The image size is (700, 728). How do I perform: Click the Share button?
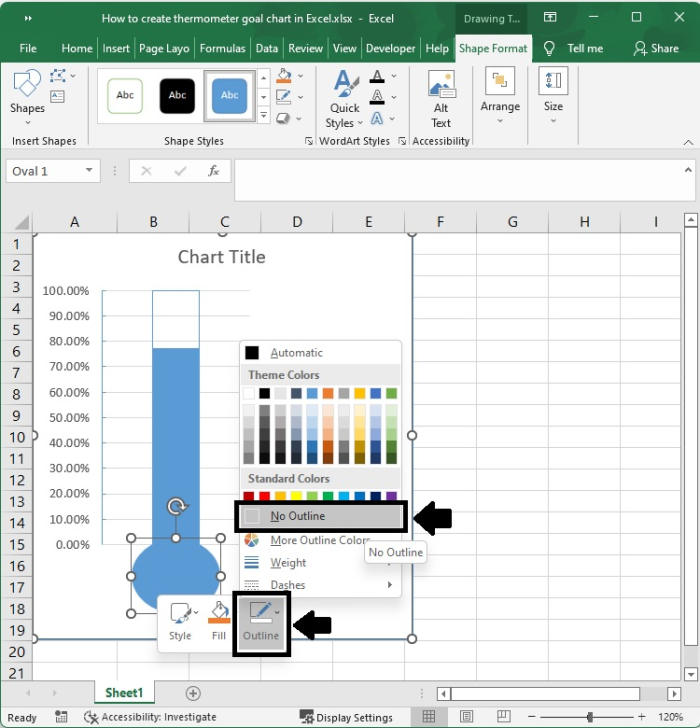(655, 48)
